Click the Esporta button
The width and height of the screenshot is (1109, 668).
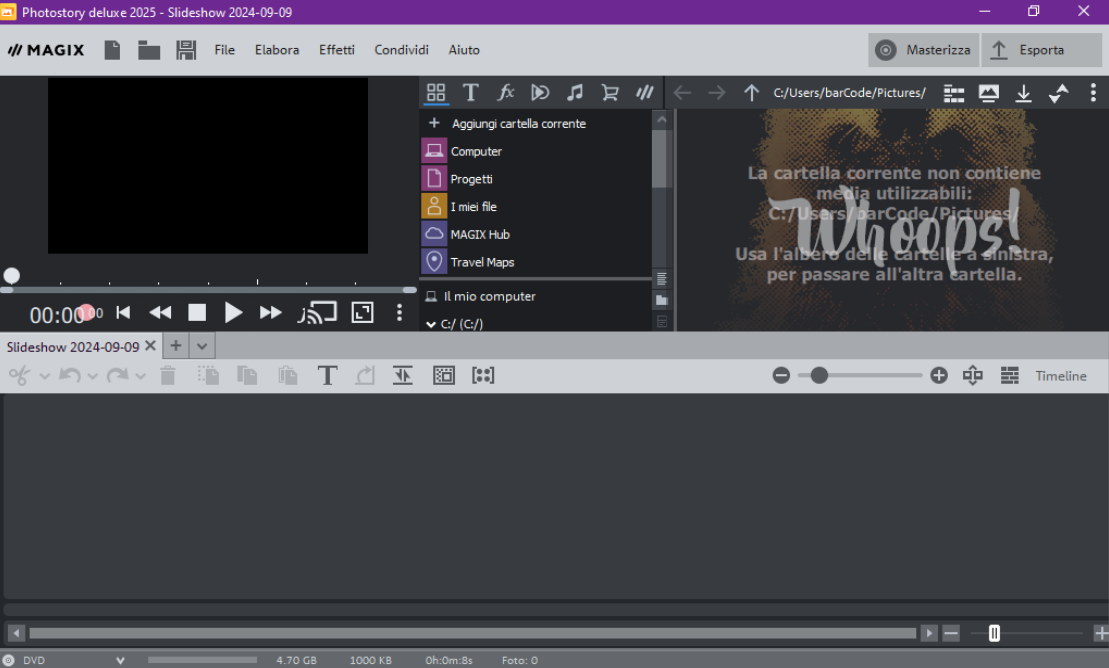(1041, 50)
